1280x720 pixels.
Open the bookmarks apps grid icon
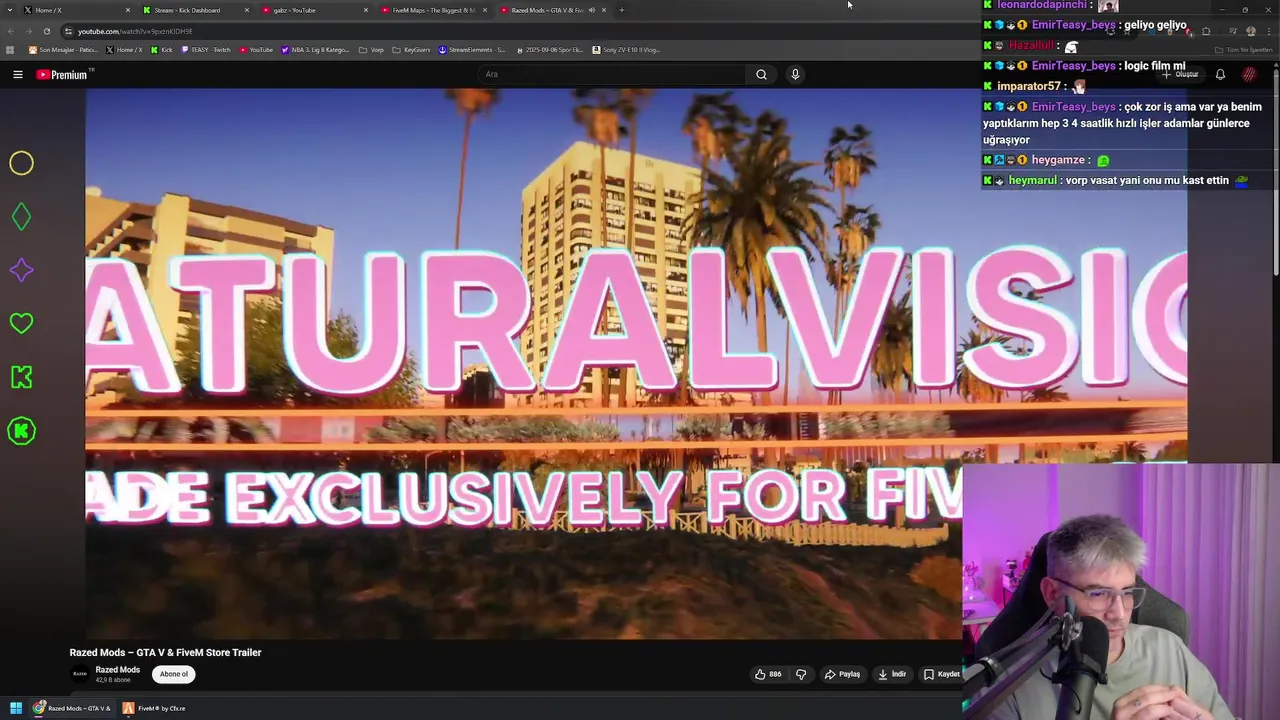coord(10,49)
